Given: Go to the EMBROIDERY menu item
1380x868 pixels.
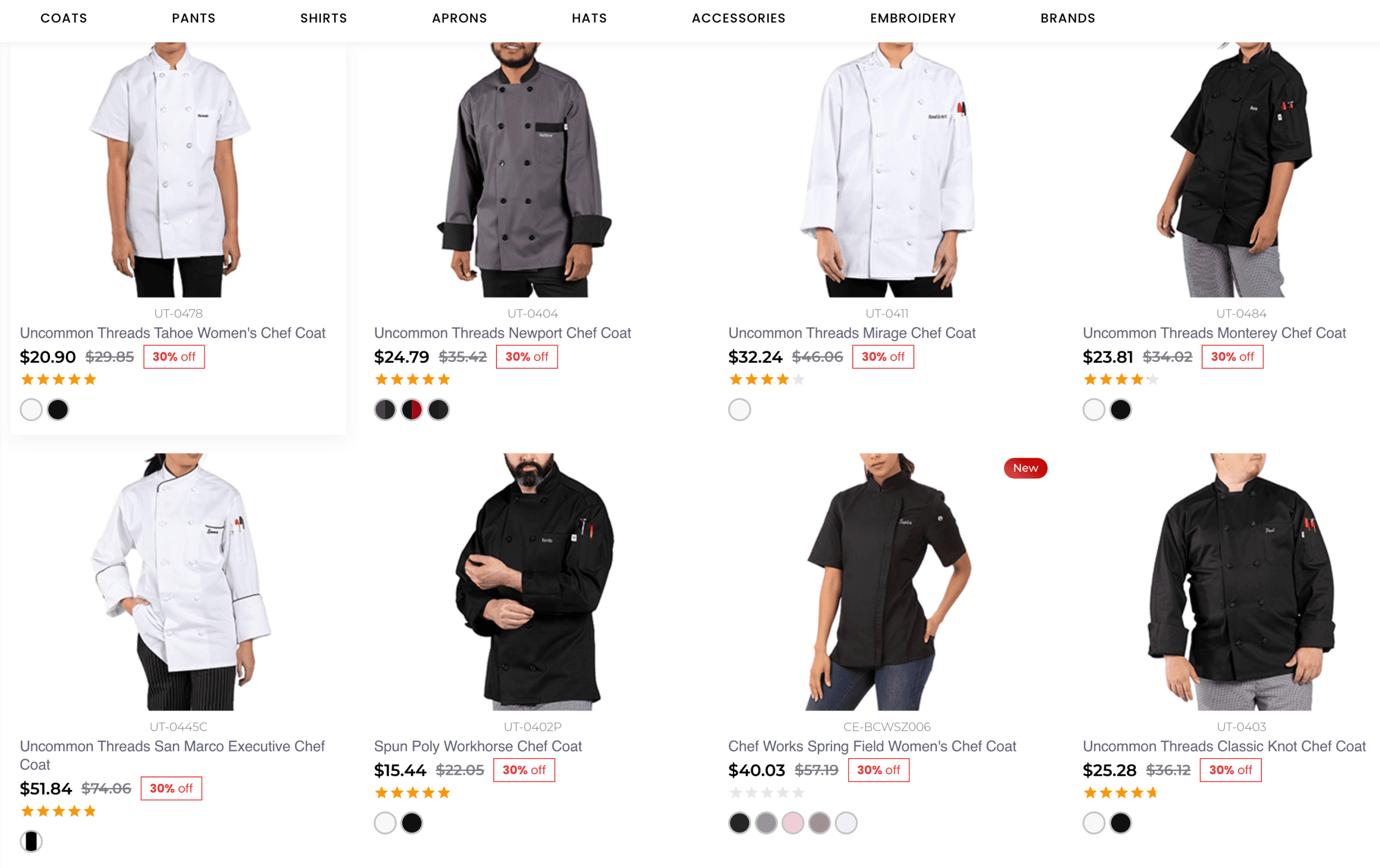Looking at the screenshot, I should click(912, 18).
